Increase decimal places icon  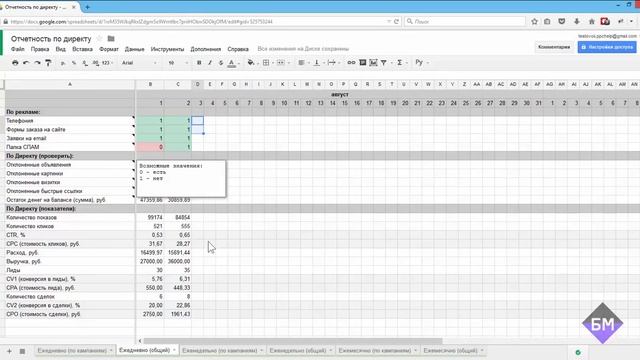click(96, 63)
